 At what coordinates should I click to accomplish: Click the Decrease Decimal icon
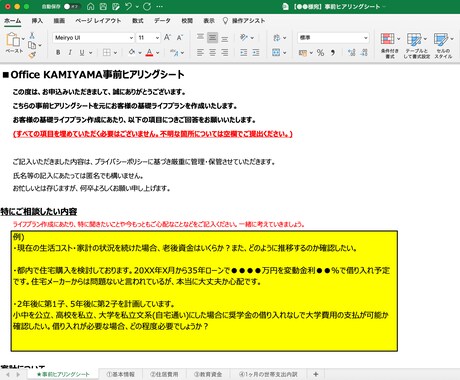[364, 52]
